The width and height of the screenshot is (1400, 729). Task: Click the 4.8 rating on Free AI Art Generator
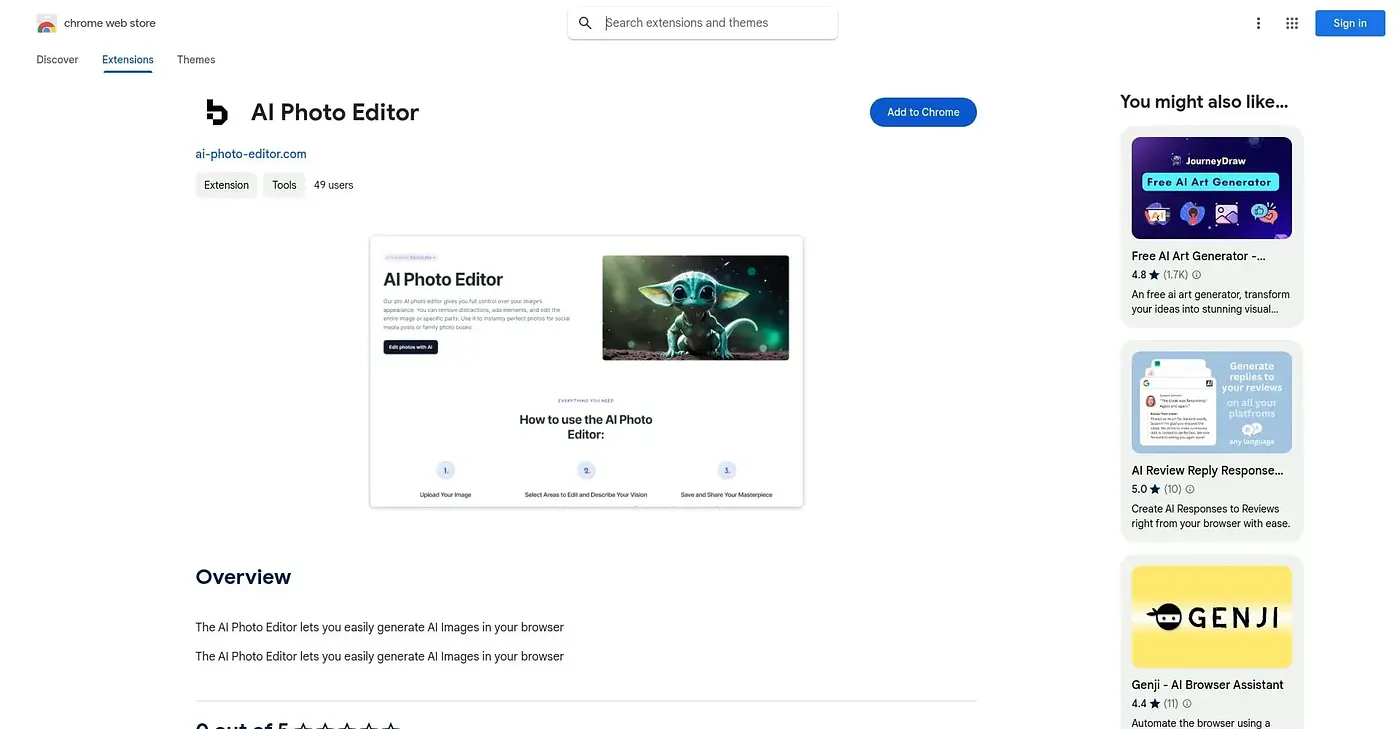click(1139, 275)
